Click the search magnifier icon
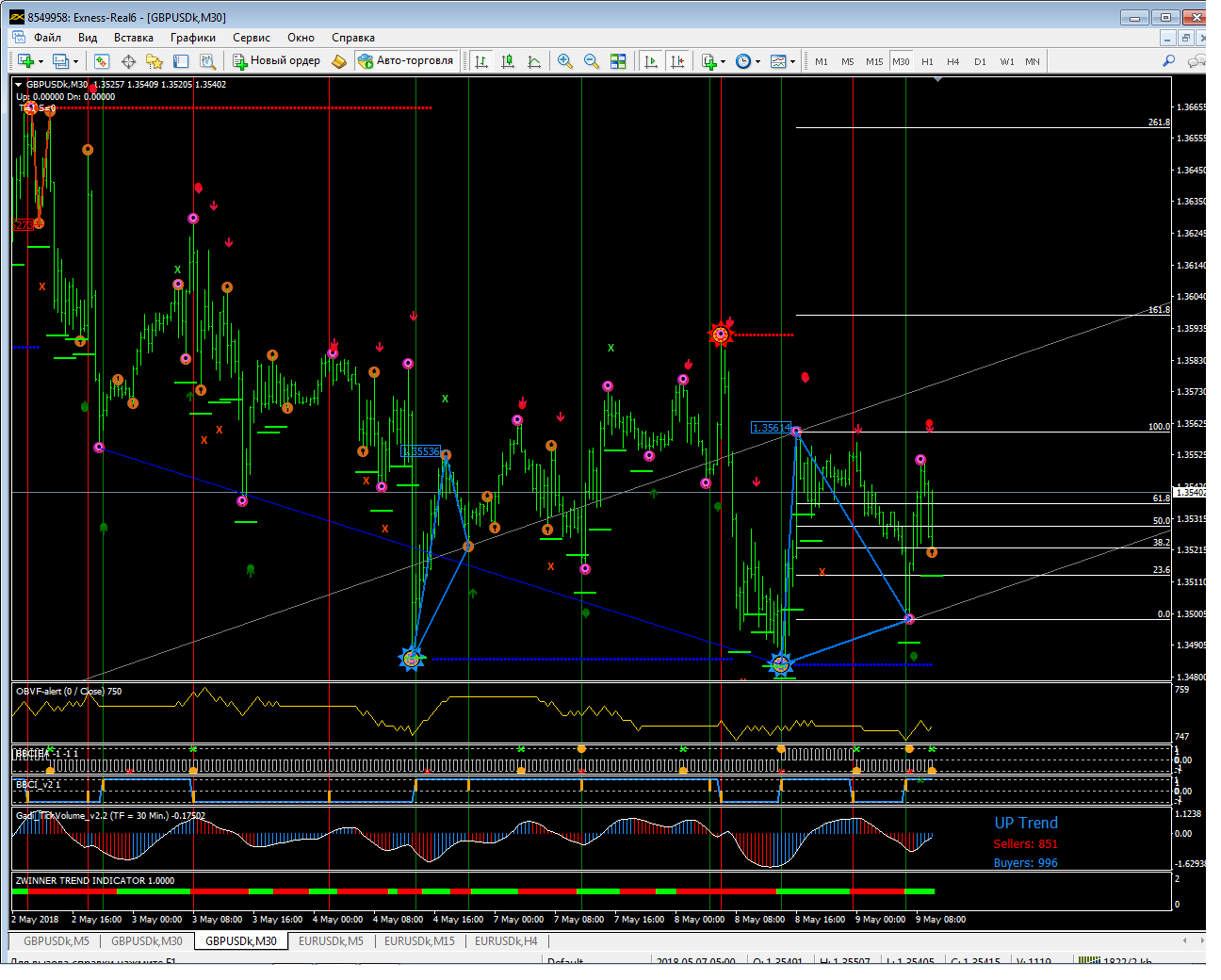This screenshot has height=980, width=1221. (x=1168, y=61)
